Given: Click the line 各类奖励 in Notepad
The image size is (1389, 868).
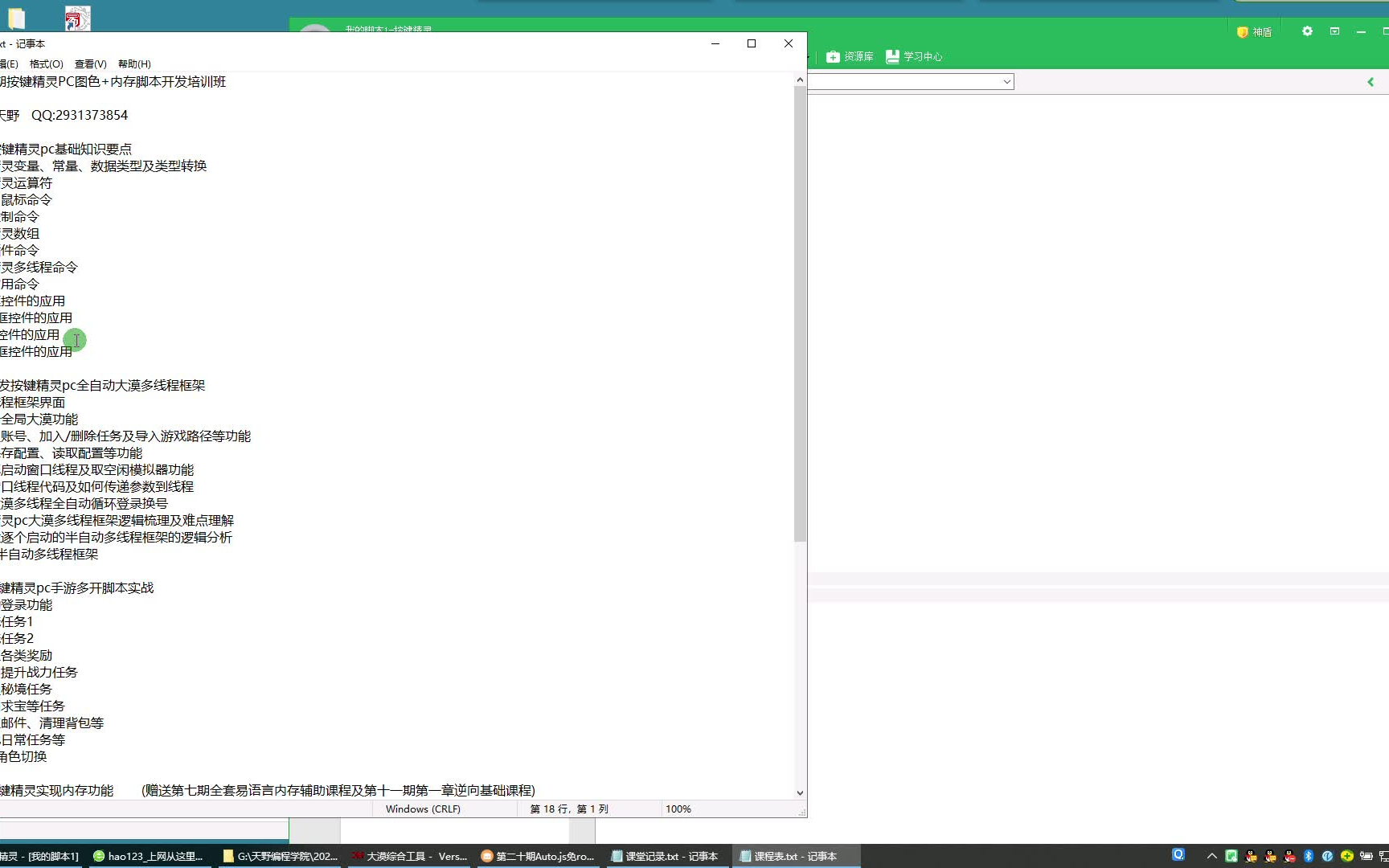Looking at the screenshot, I should pos(26,655).
